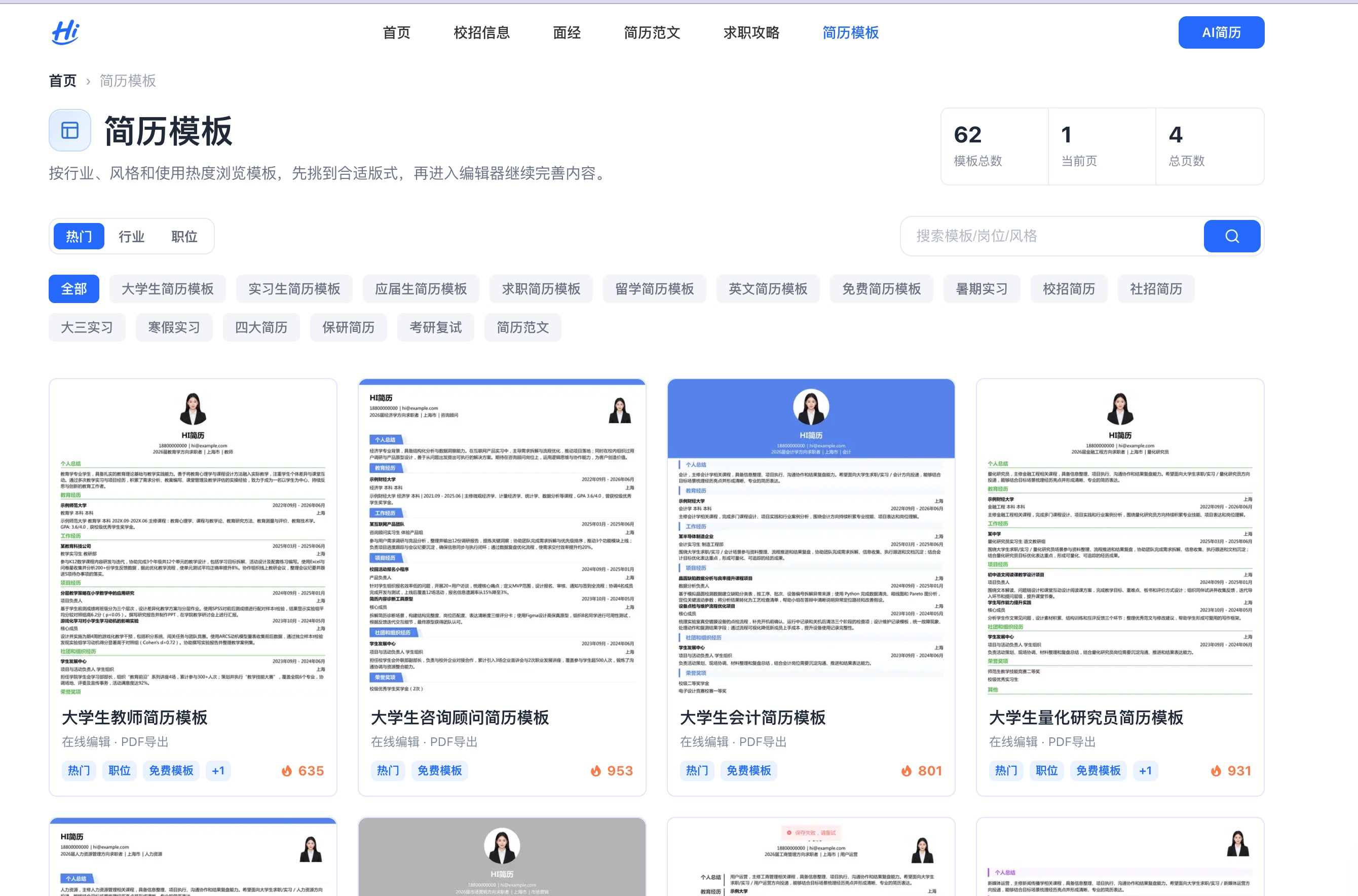This screenshot has width=1358, height=896.
Task: Click the 大学生教师简历模板 title
Action: pyautogui.click(x=135, y=717)
